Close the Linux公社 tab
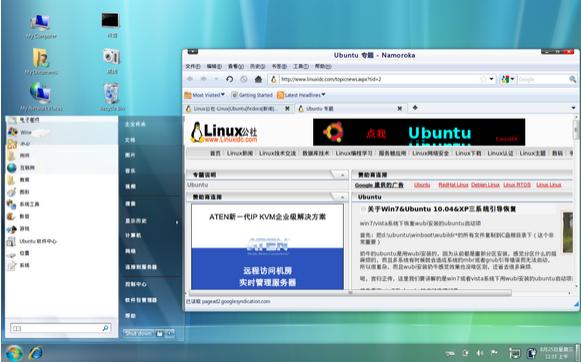581x362 pixels. (287, 109)
